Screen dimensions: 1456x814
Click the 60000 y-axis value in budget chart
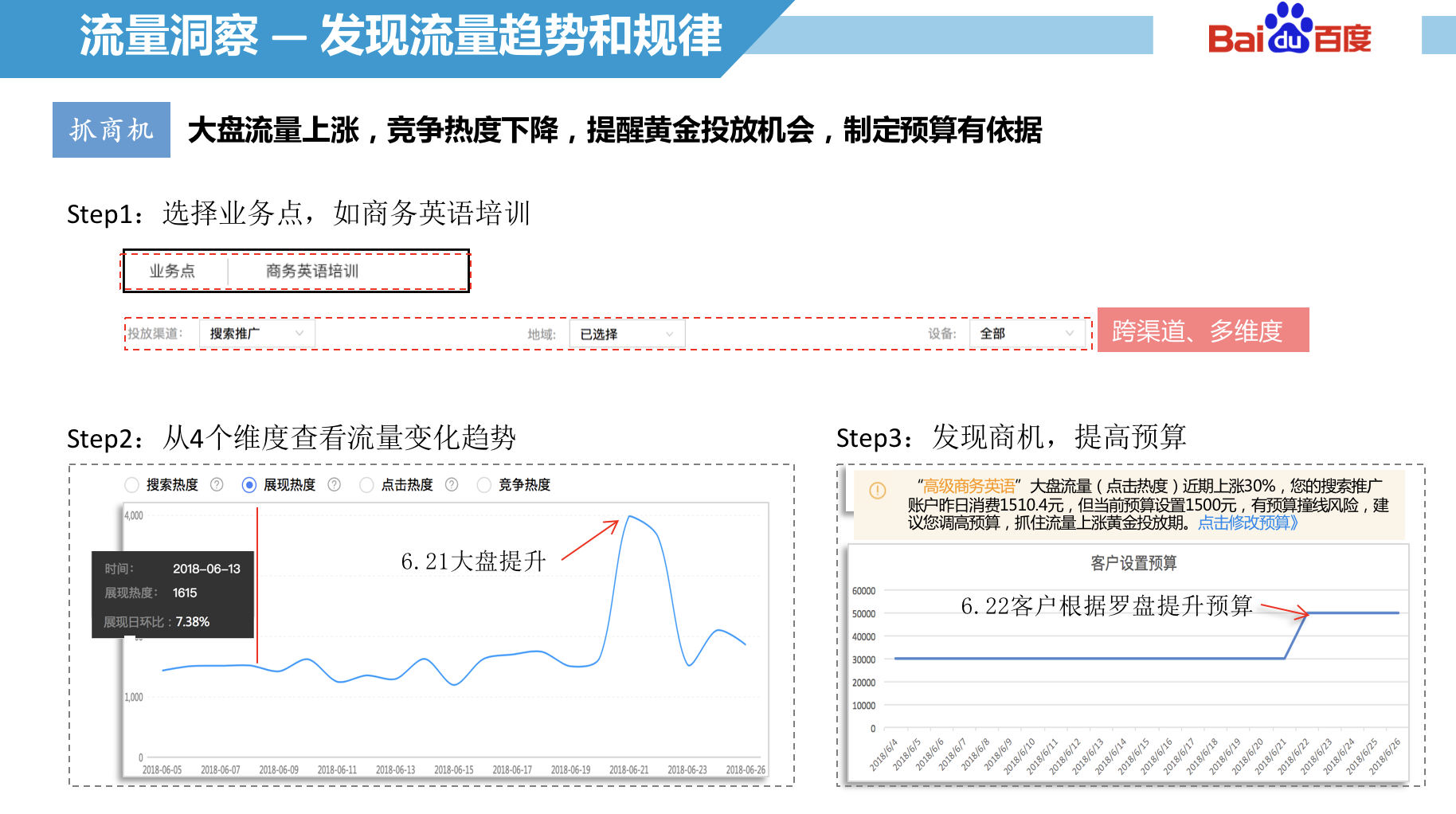coord(863,591)
